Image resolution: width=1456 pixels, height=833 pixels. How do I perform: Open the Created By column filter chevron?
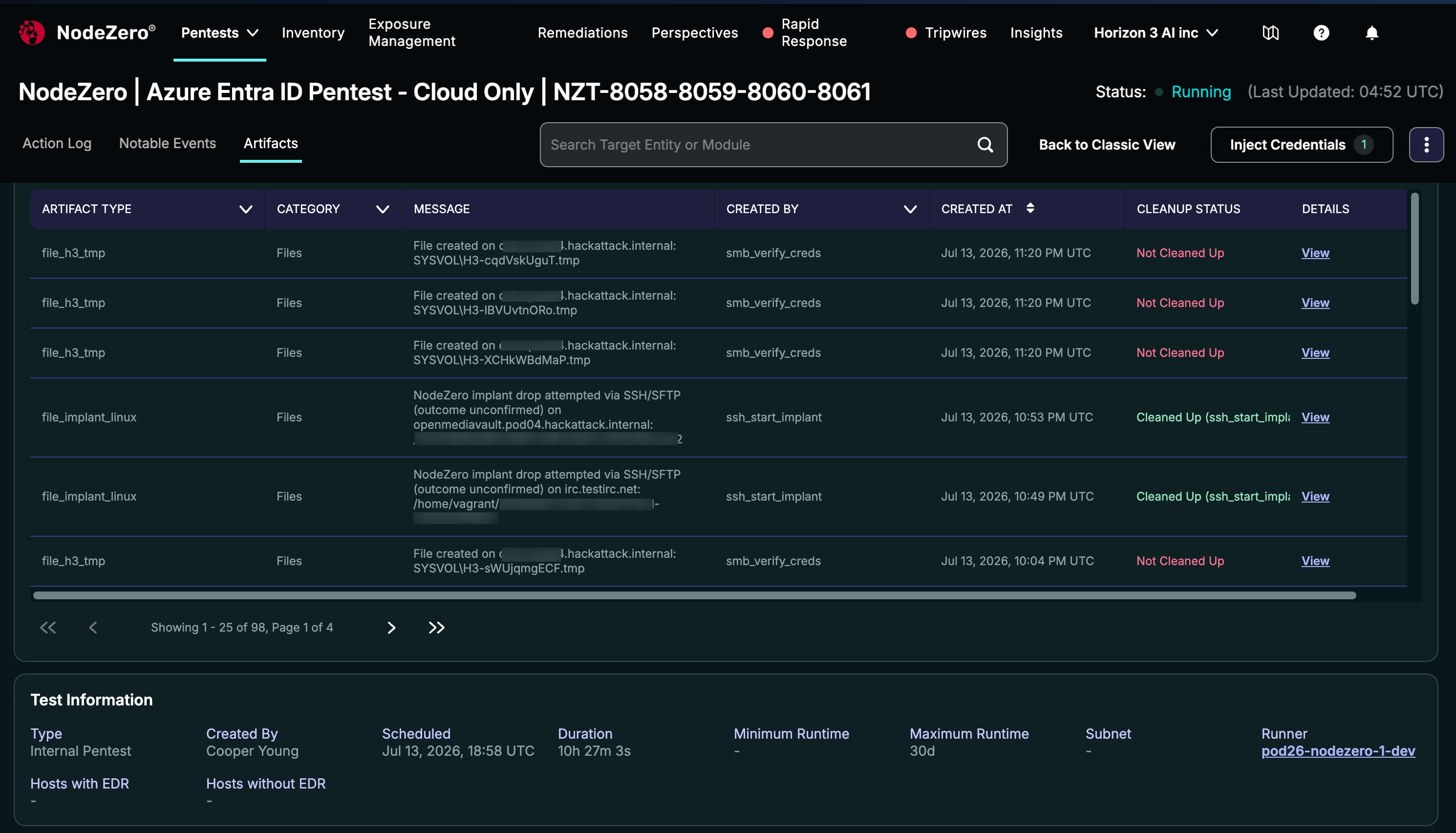tap(910, 209)
